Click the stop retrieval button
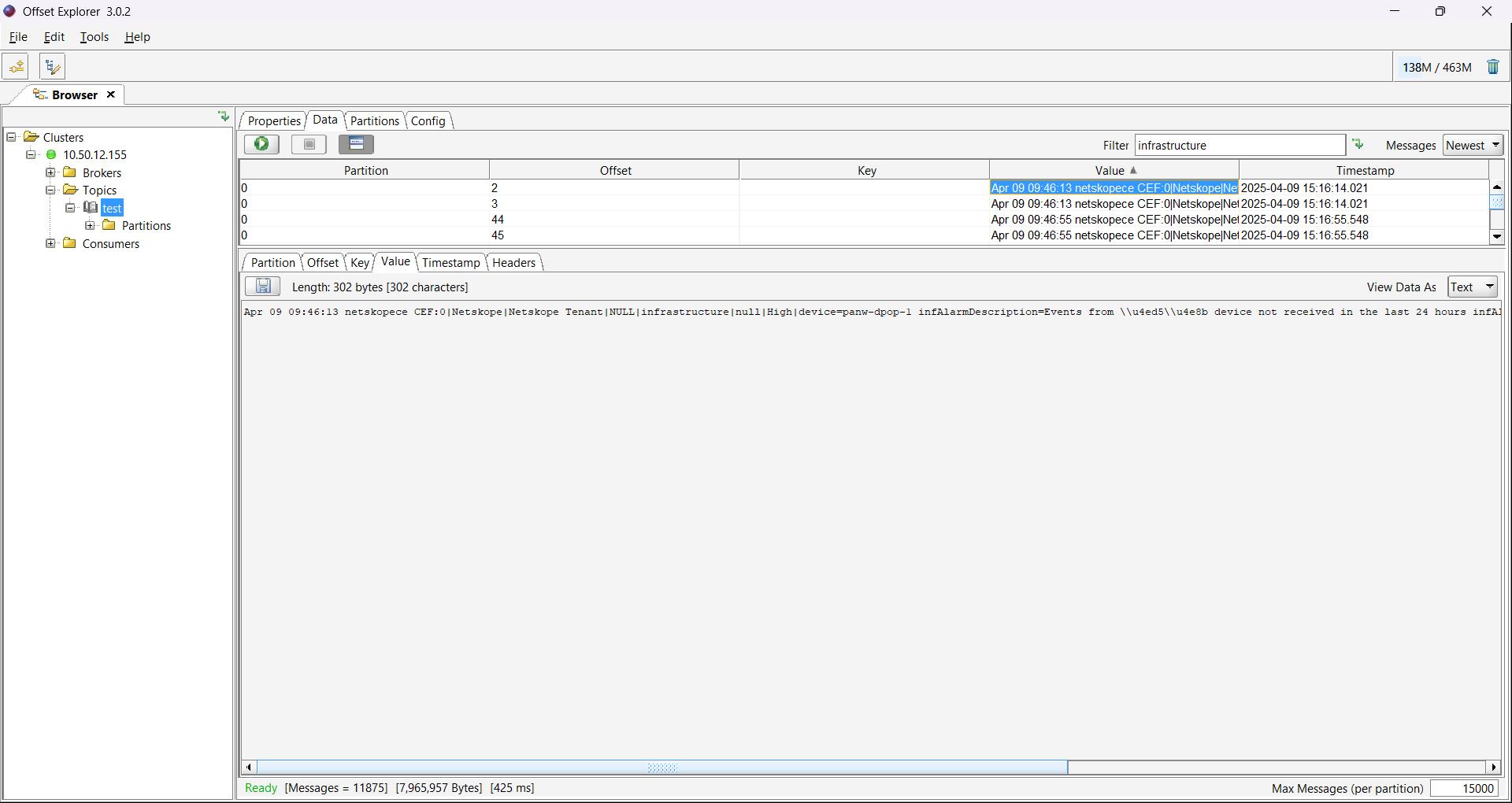This screenshot has width=1512, height=803. pos(309,144)
